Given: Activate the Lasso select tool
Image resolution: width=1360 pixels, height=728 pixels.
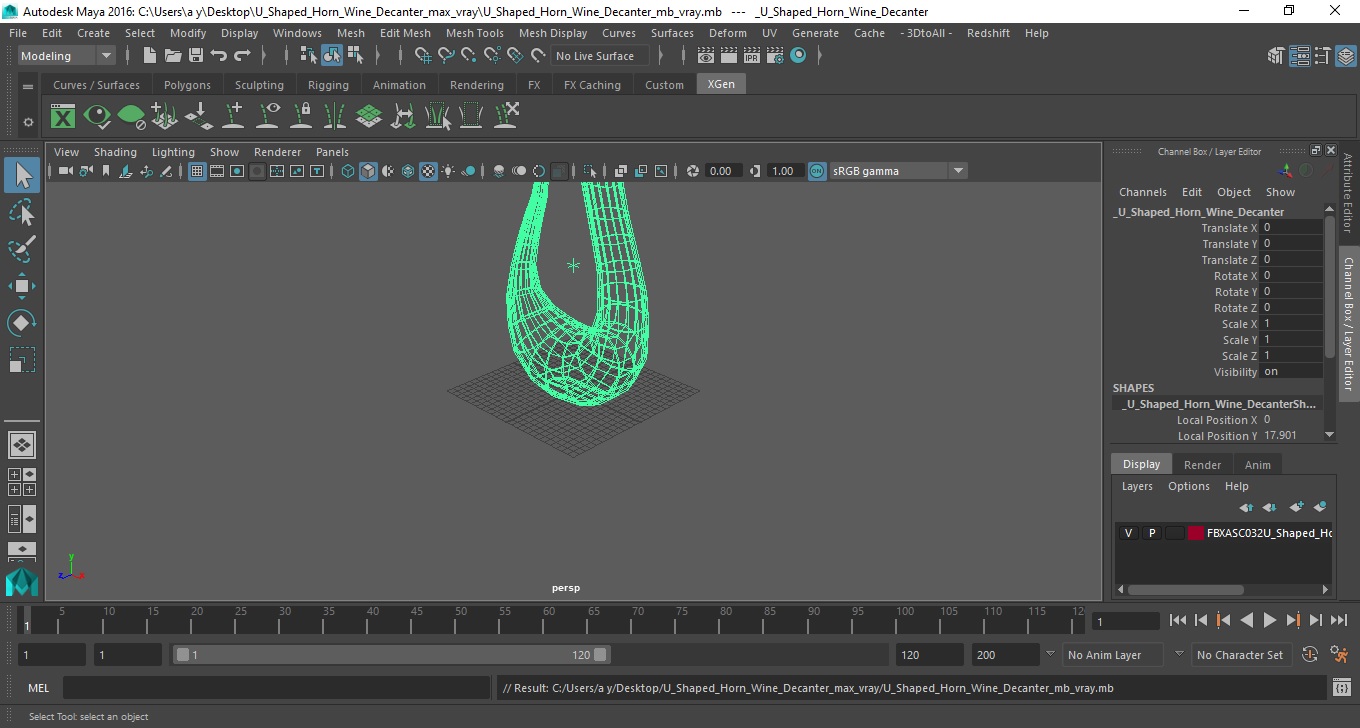Looking at the screenshot, I should click(x=22, y=212).
